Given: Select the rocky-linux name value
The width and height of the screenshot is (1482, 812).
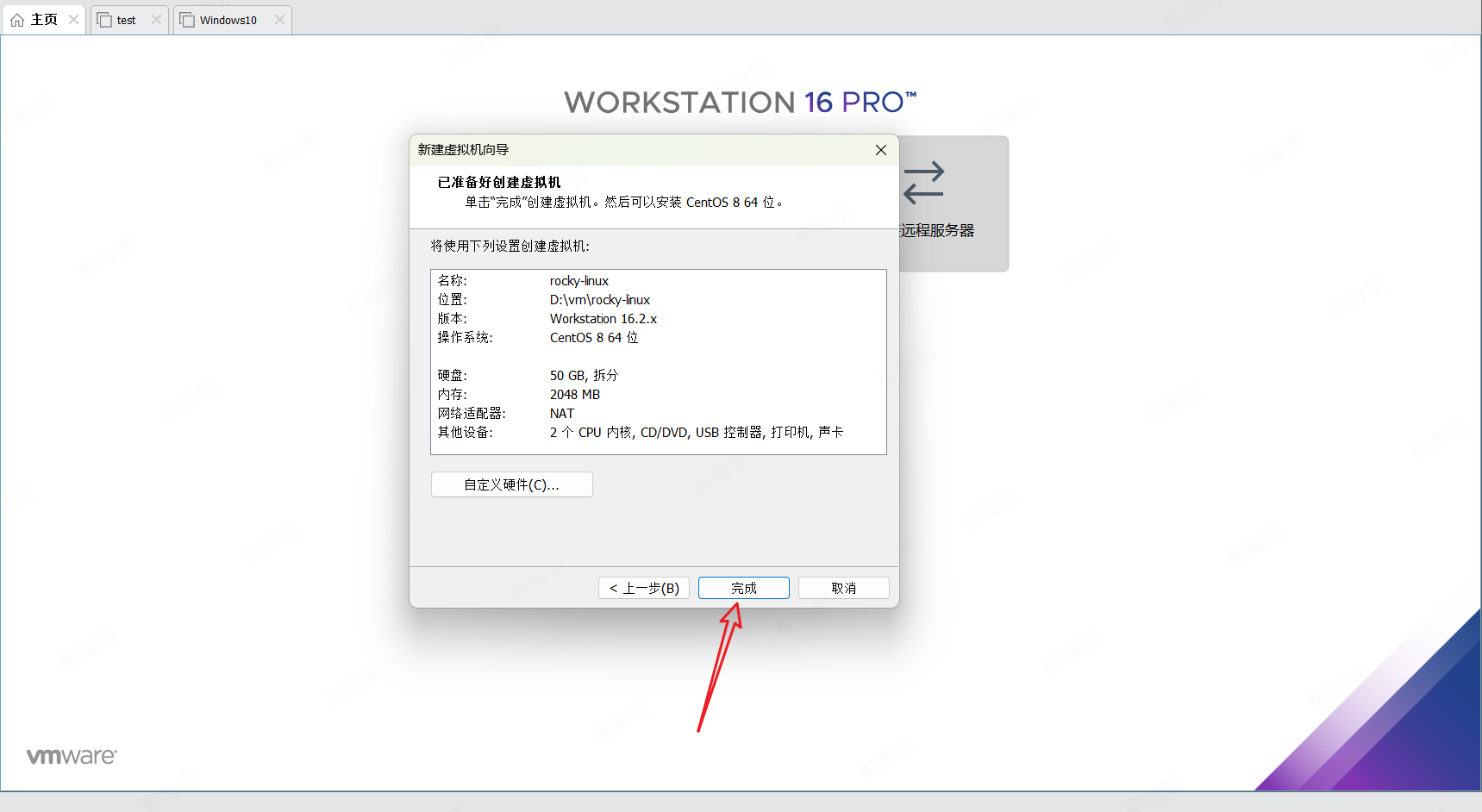Looking at the screenshot, I should coord(579,281).
